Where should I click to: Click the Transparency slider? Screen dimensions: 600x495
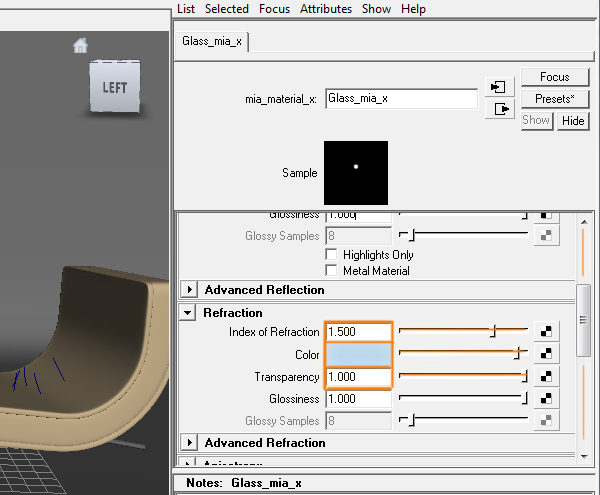(463, 376)
